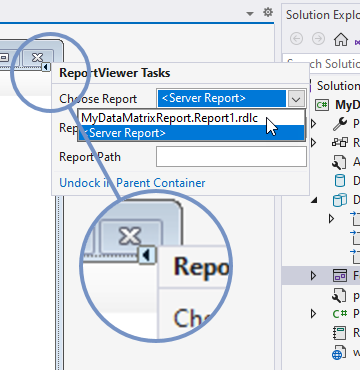
Task: Click the Solution Explorer forward arrow button
Action: click(x=318, y=39)
